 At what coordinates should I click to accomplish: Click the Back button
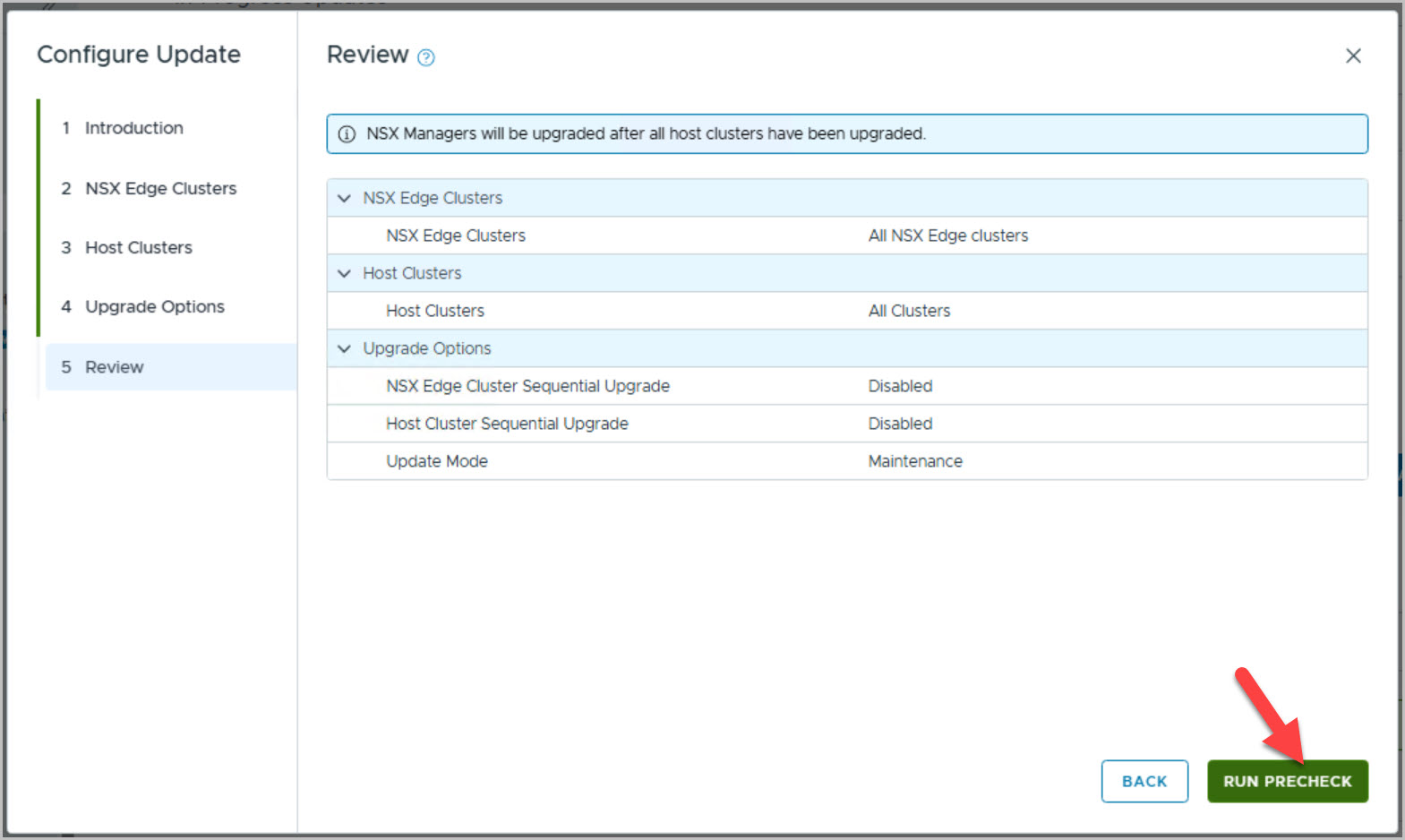(x=1144, y=781)
